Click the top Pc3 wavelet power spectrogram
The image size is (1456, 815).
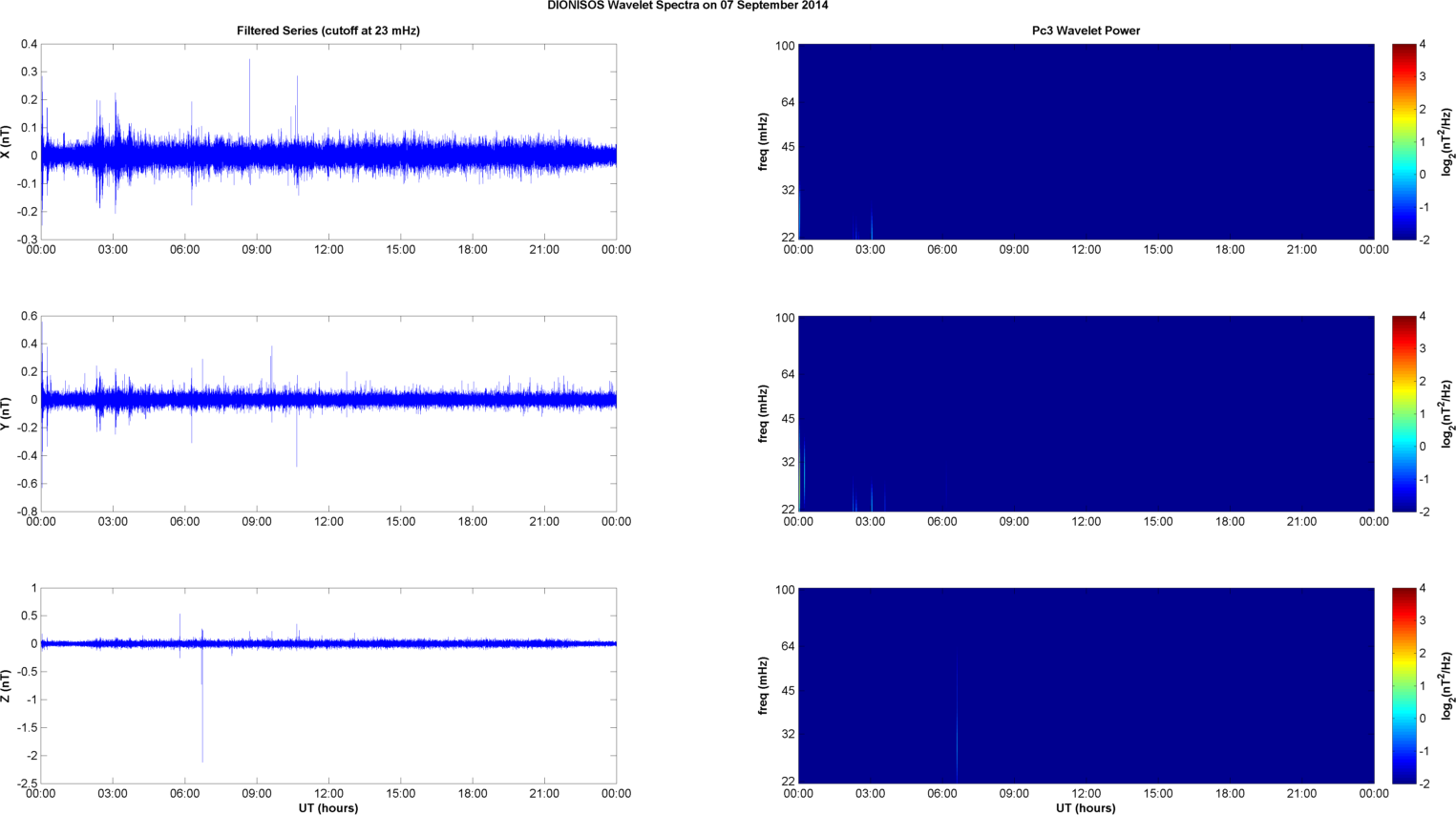click(x=1086, y=141)
